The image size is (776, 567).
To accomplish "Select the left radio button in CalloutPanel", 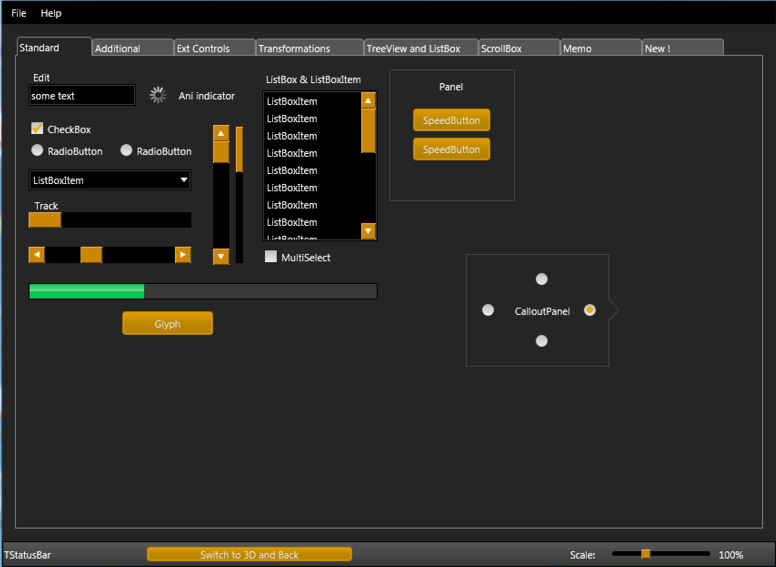I will 488,310.
